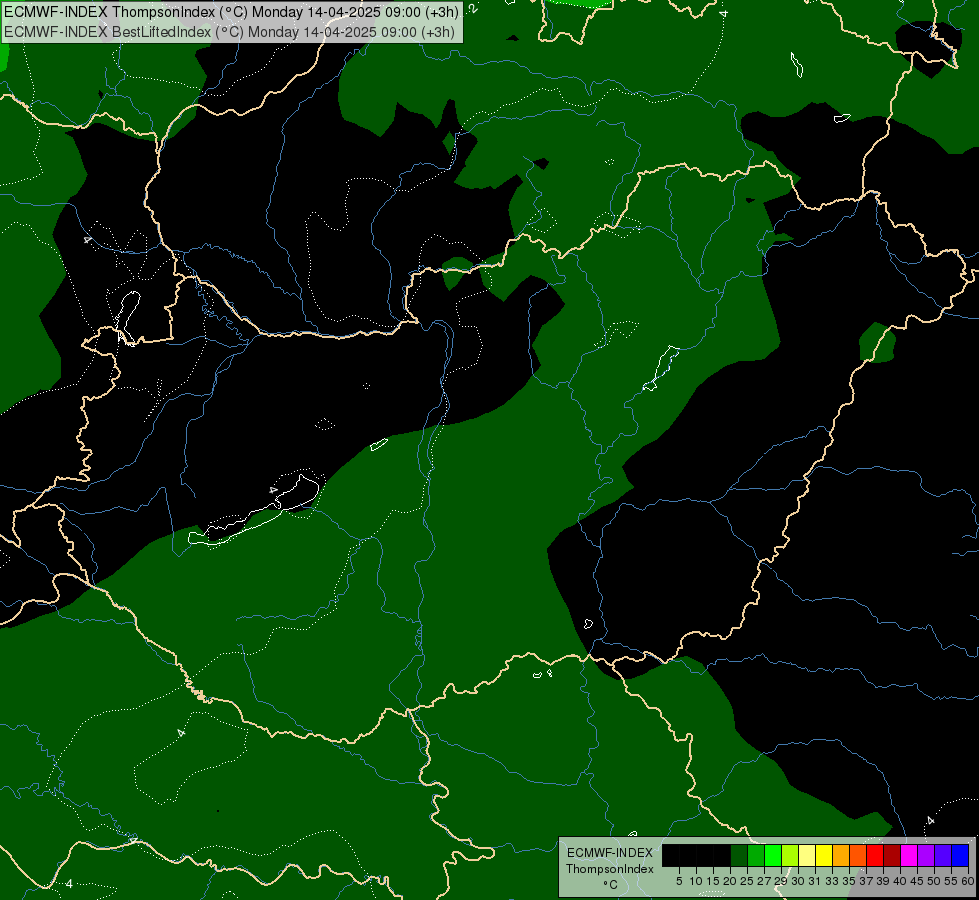This screenshot has width=979, height=900.
Task: Click legend scale value 37
Action: pyautogui.click(x=866, y=881)
